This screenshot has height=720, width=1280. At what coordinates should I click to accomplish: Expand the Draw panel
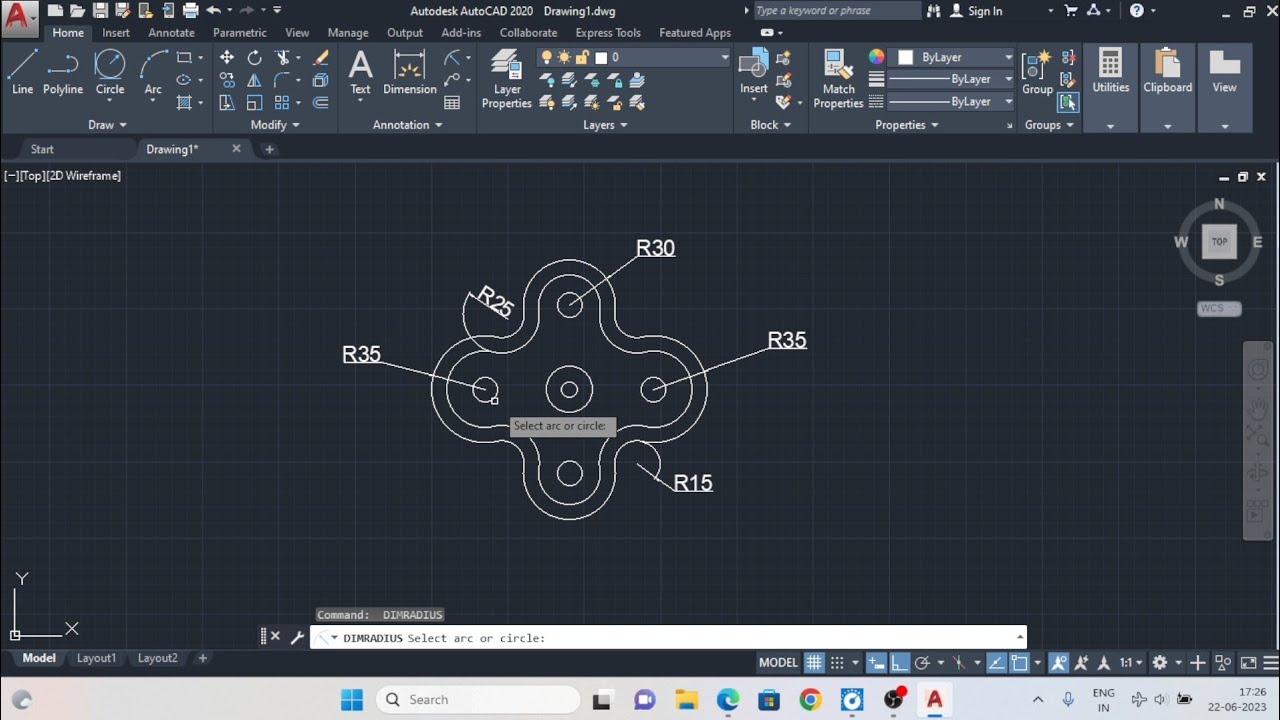coord(108,125)
